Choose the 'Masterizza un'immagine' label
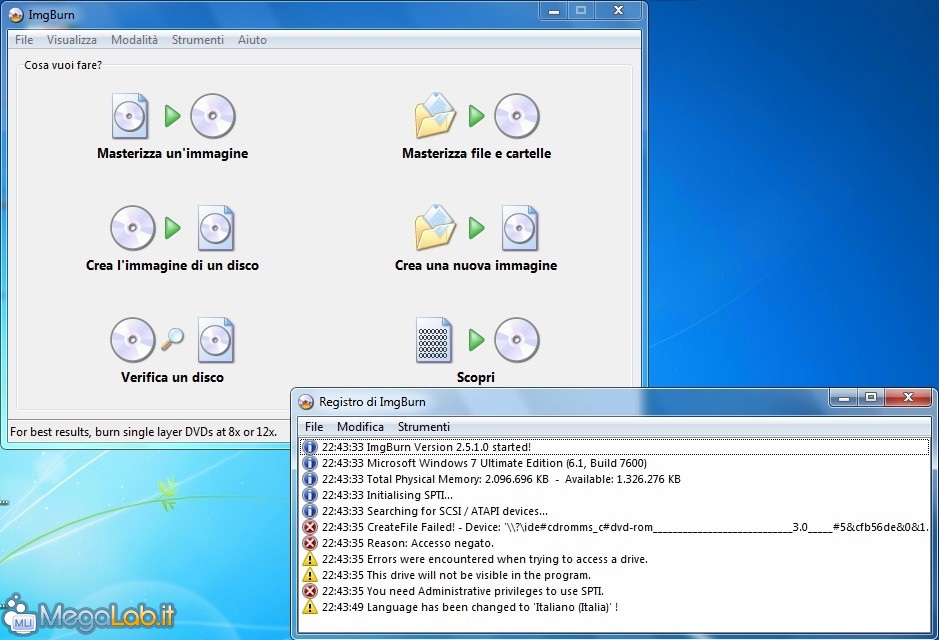939x640 pixels. point(172,153)
